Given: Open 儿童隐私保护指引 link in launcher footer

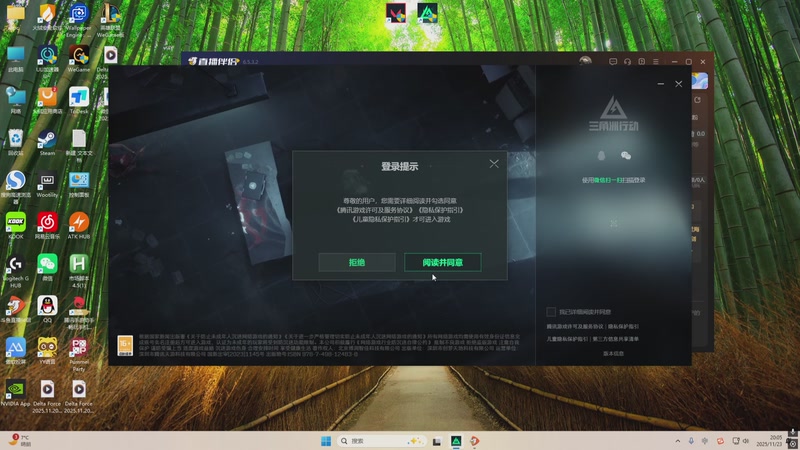Looking at the screenshot, I should (567, 339).
